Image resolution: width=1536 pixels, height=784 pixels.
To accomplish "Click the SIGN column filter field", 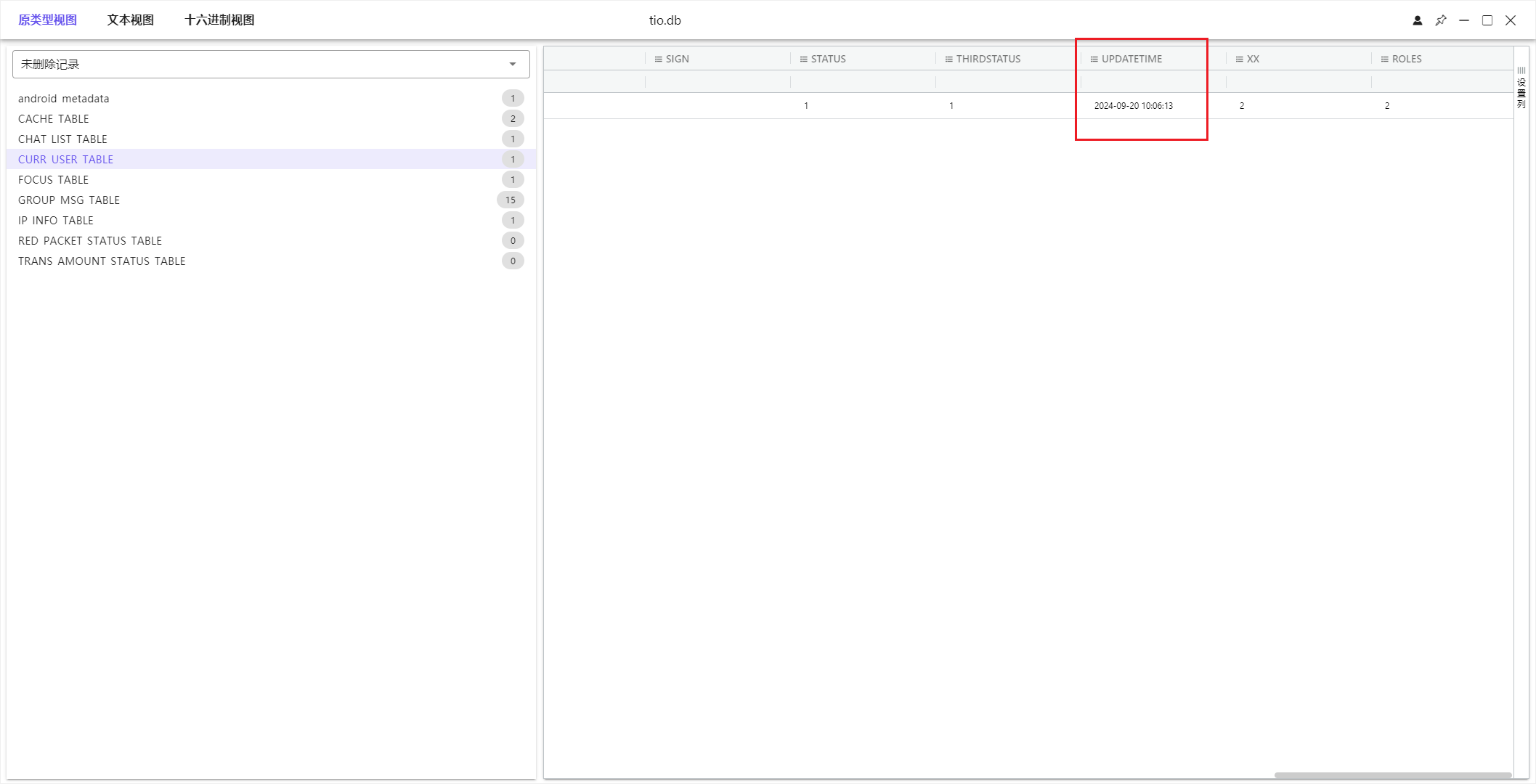I will pyautogui.click(x=718, y=82).
